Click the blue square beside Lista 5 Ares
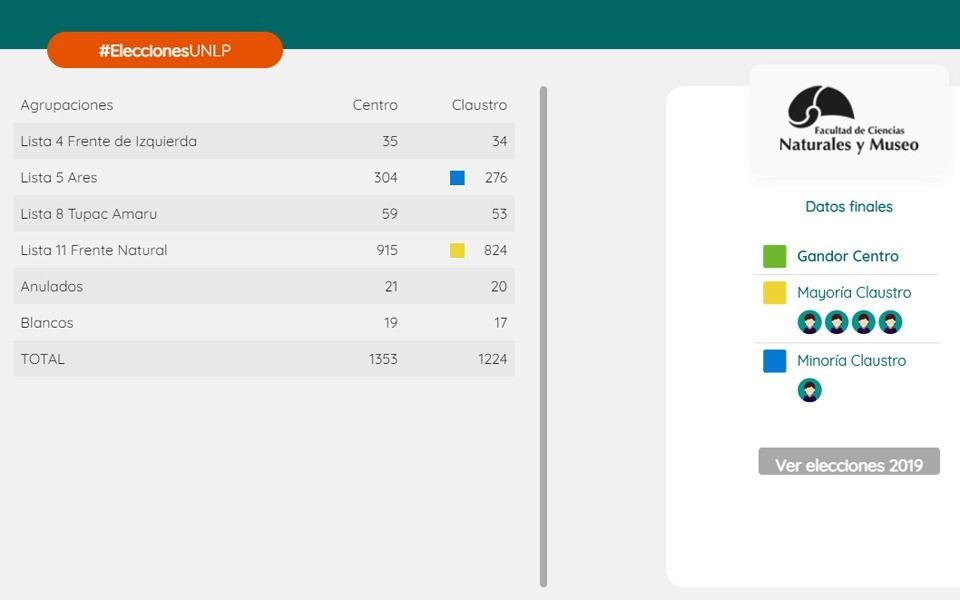Image resolution: width=960 pixels, height=600 pixels. (457, 178)
